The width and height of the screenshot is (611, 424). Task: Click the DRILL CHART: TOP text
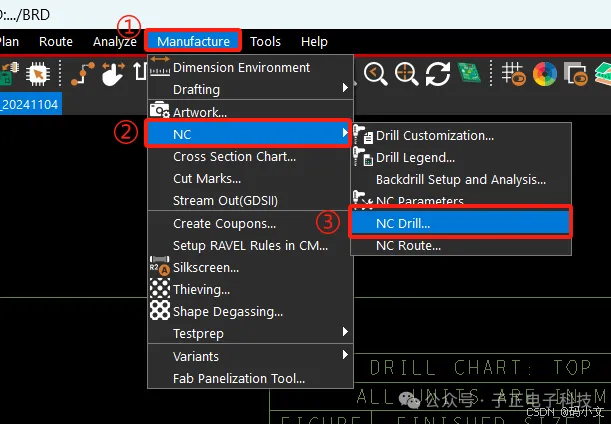coord(480,367)
